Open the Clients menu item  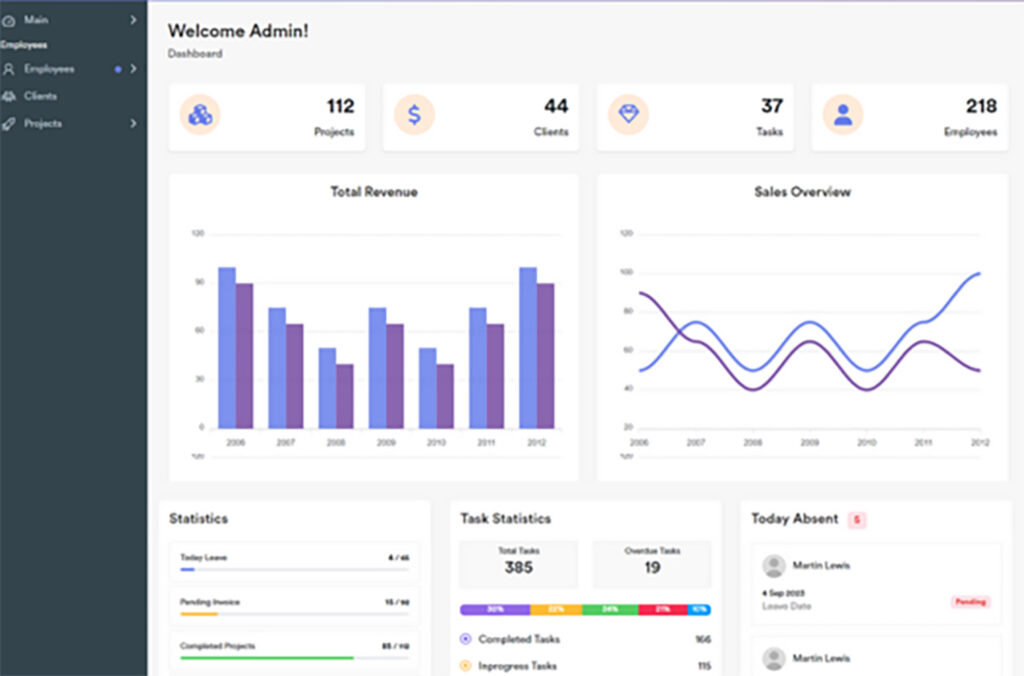point(41,97)
